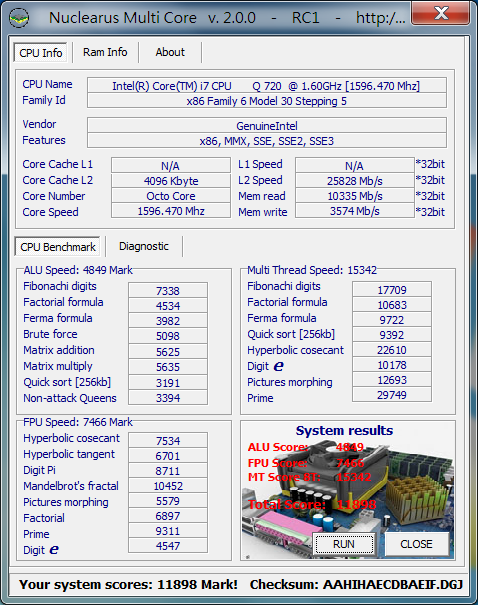This screenshot has width=478, height=605.
Task: Click ALU Ferma formula value 3982
Action: point(168,321)
